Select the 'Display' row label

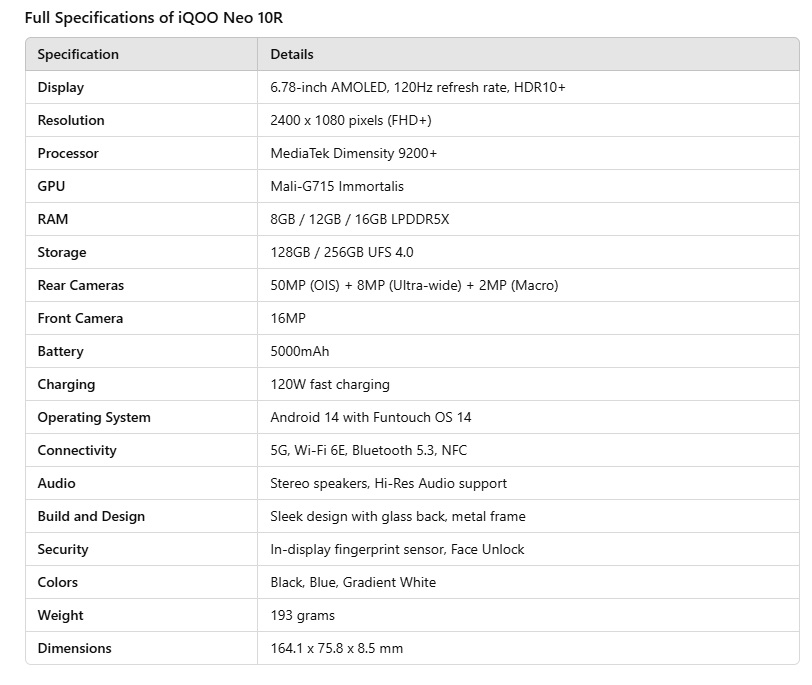(x=61, y=87)
